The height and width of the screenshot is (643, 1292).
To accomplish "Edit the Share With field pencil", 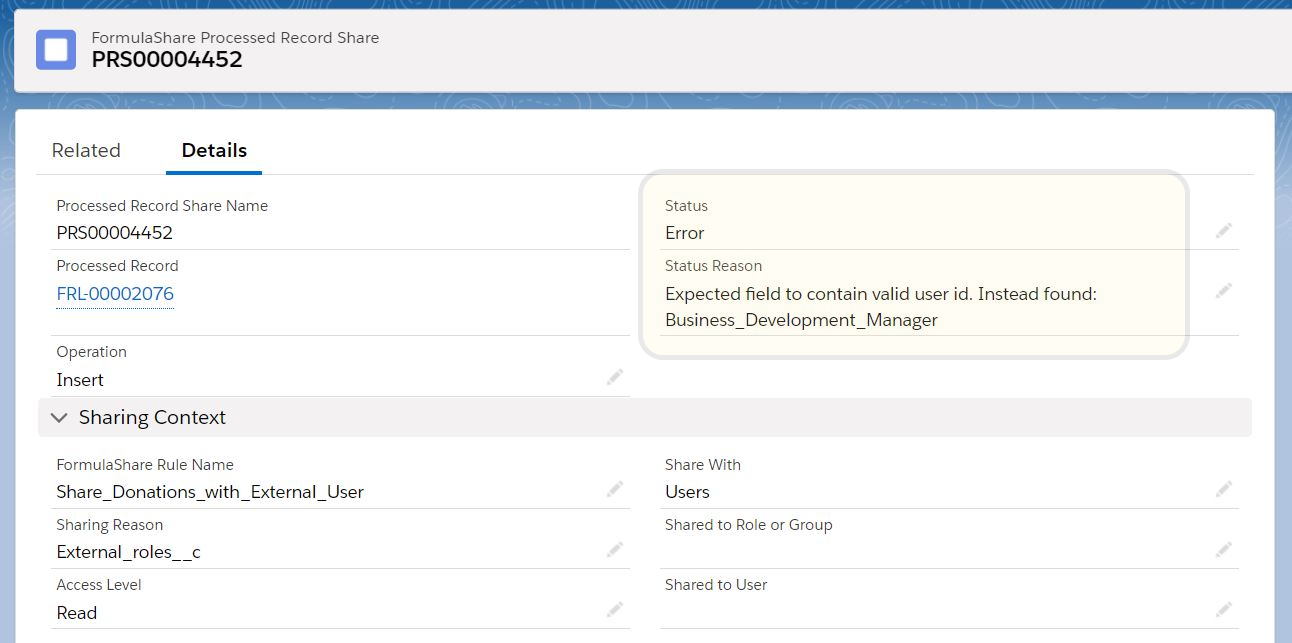I will click(1224, 489).
